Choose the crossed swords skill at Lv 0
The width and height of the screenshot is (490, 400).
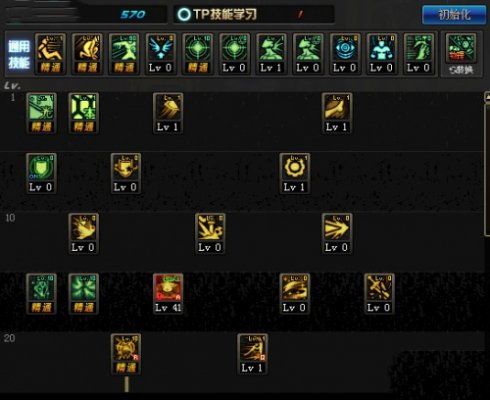click(x=379, y=294)
